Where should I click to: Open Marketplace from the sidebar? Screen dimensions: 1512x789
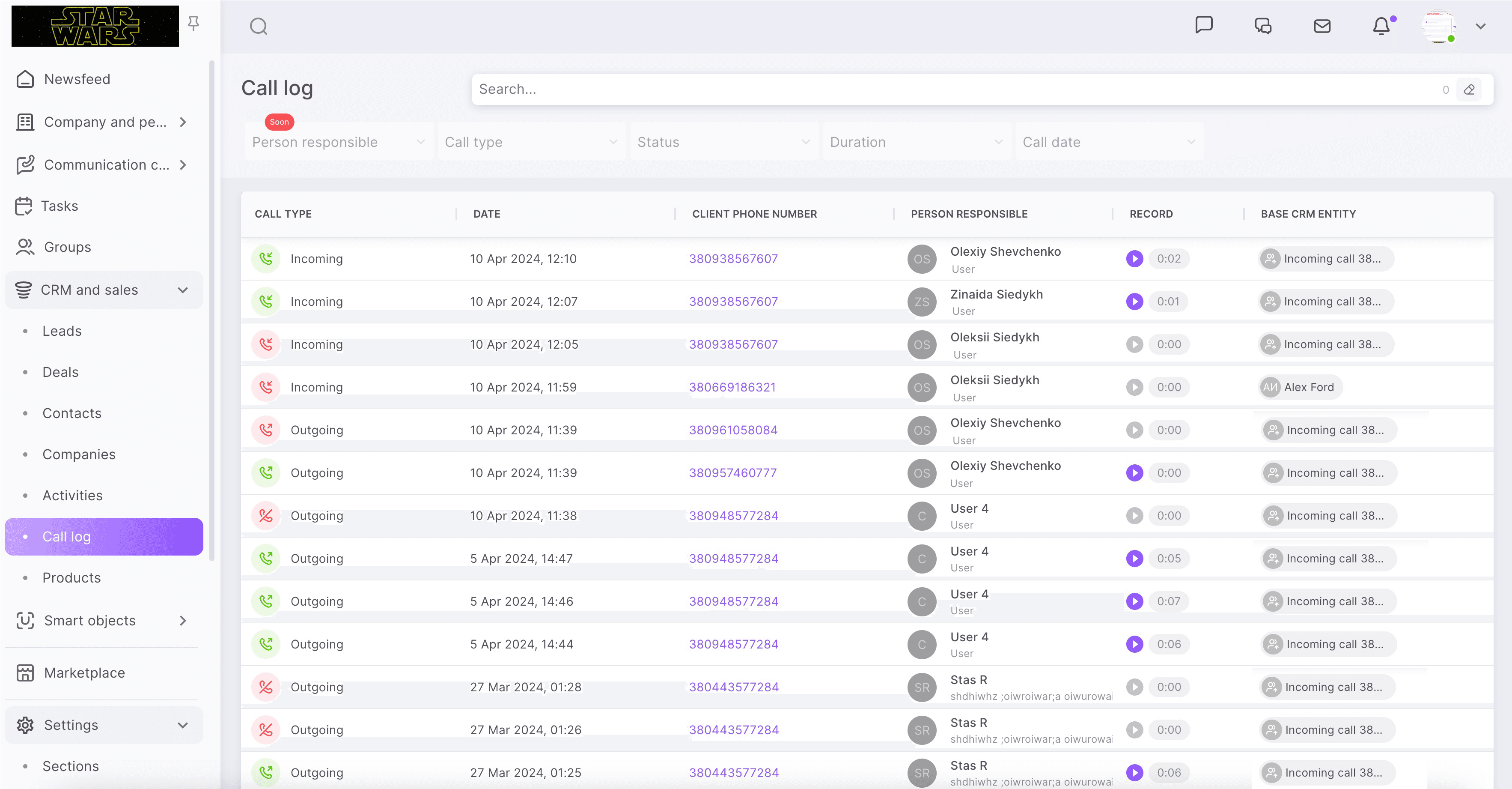pyautogui.click(x=84, y=672)
